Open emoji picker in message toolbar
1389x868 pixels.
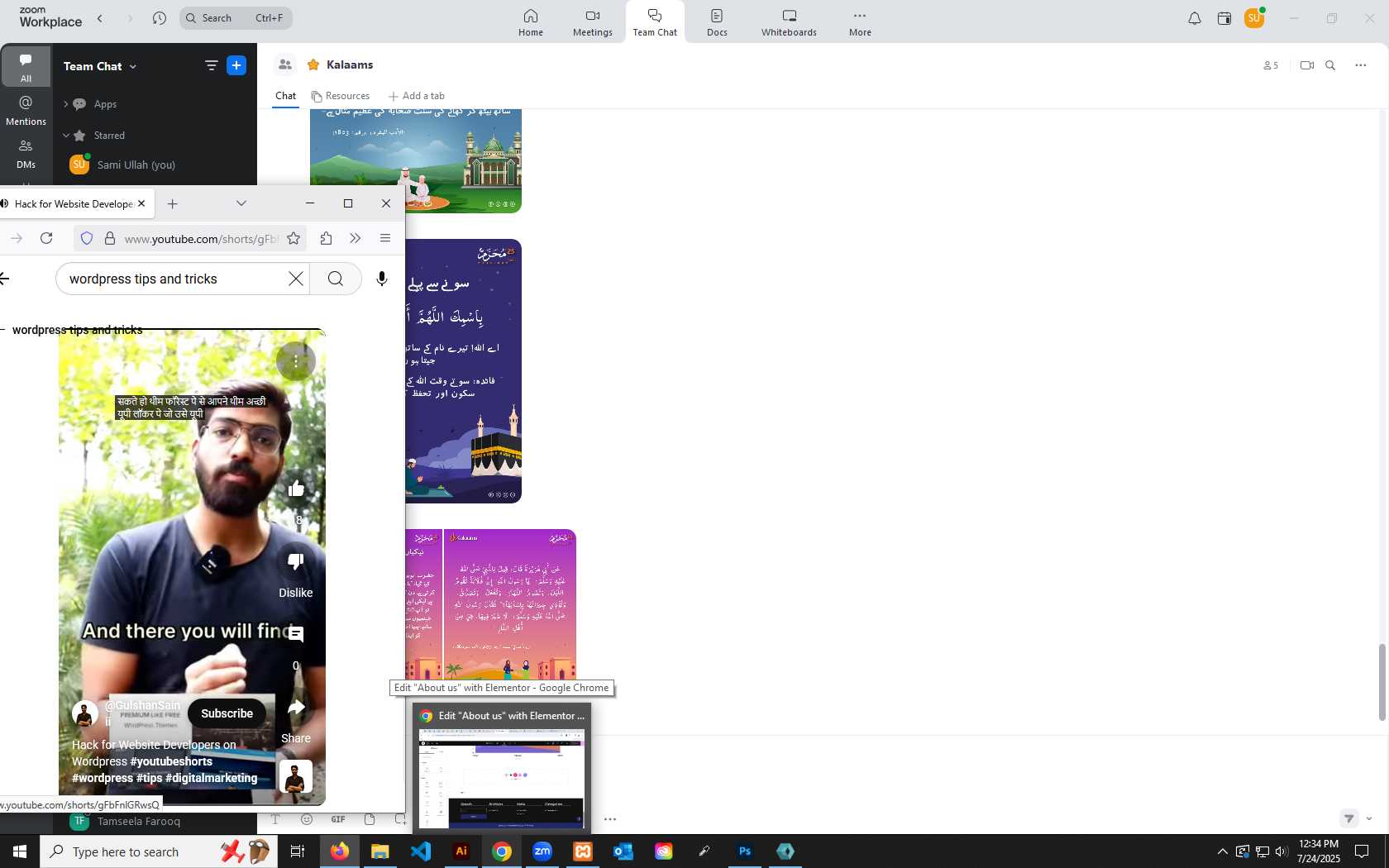[x=307, y=819]
